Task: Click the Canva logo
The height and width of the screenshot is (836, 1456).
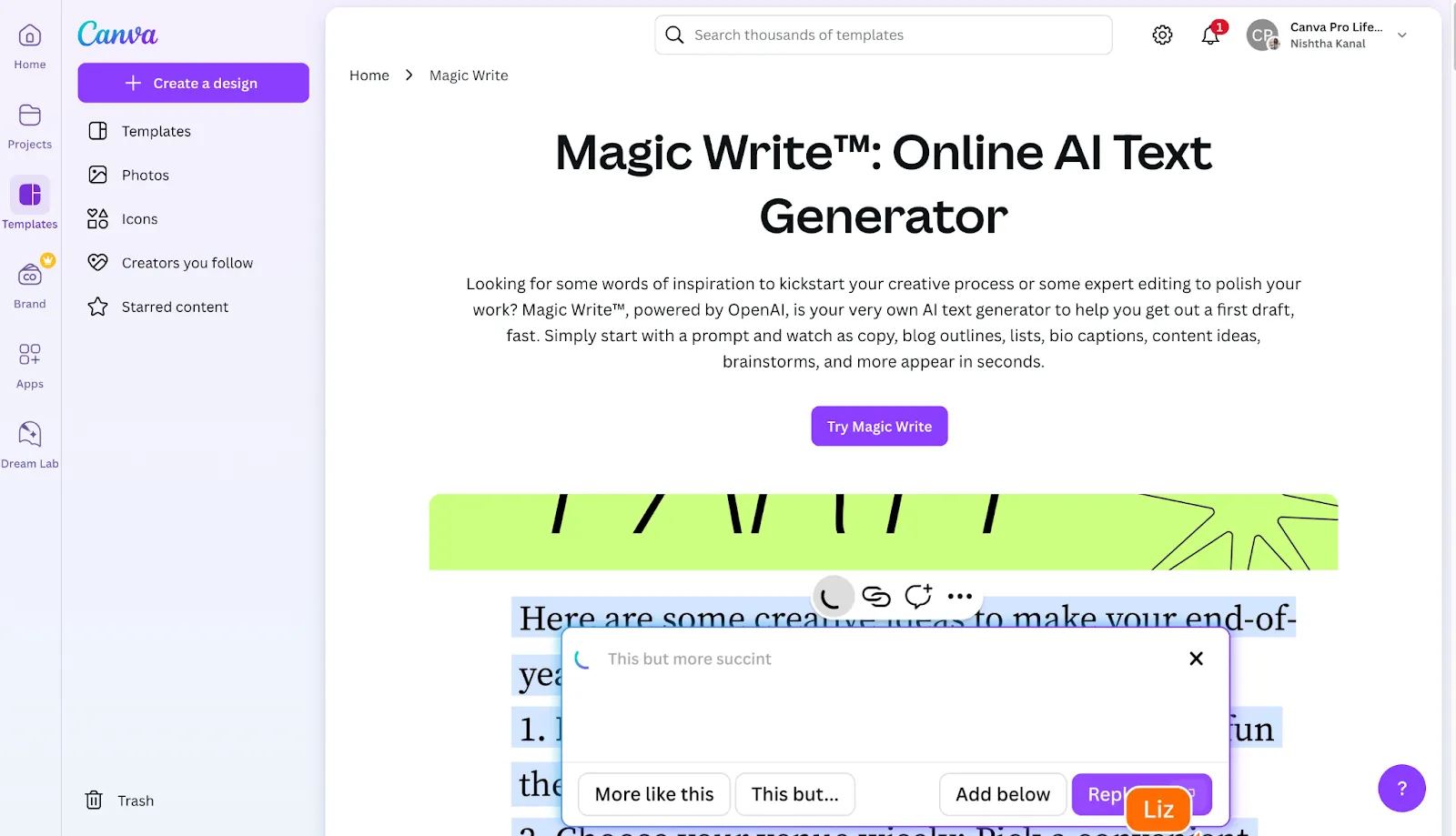Action: coord(117,35)
